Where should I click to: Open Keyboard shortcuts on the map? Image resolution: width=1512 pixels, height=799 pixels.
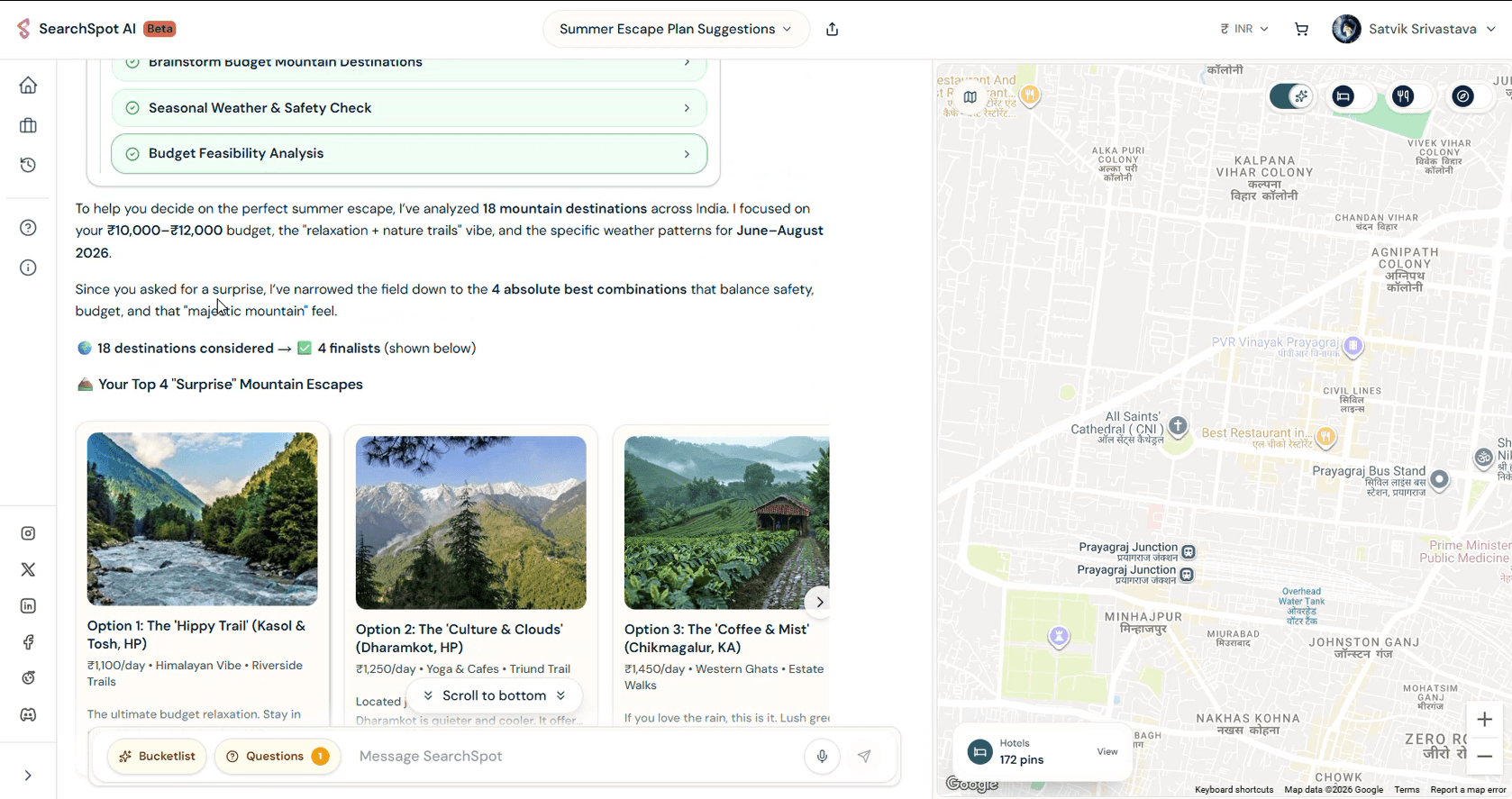[x=1234, y=790]
